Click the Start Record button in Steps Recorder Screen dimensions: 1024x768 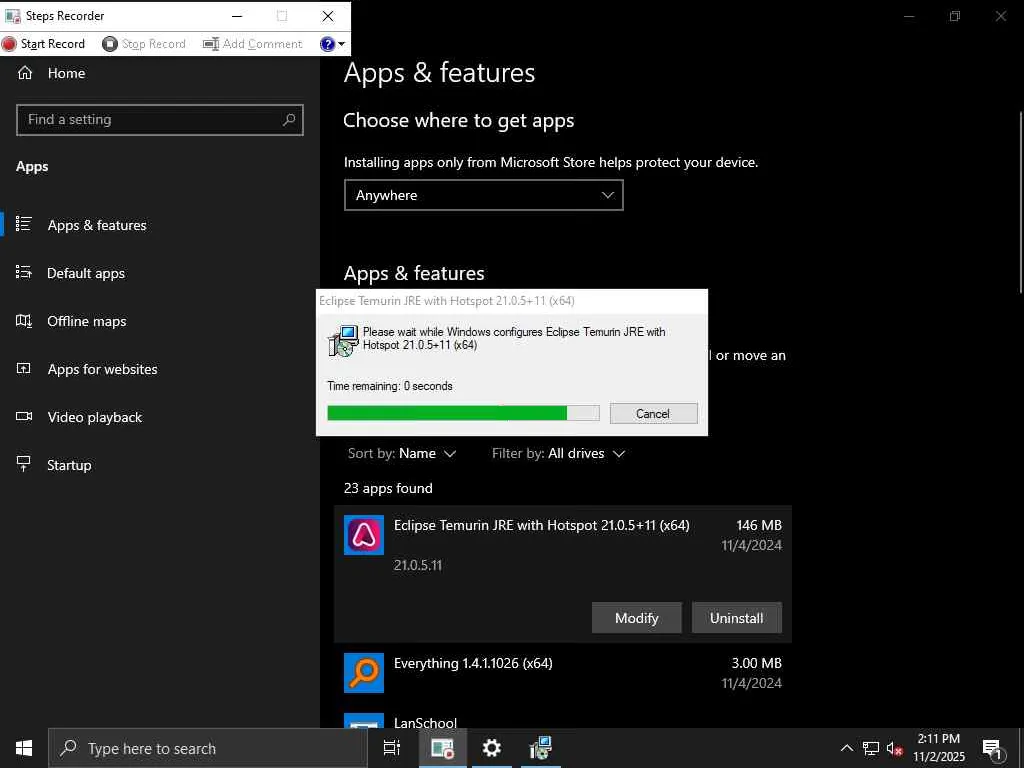point(44,44)
